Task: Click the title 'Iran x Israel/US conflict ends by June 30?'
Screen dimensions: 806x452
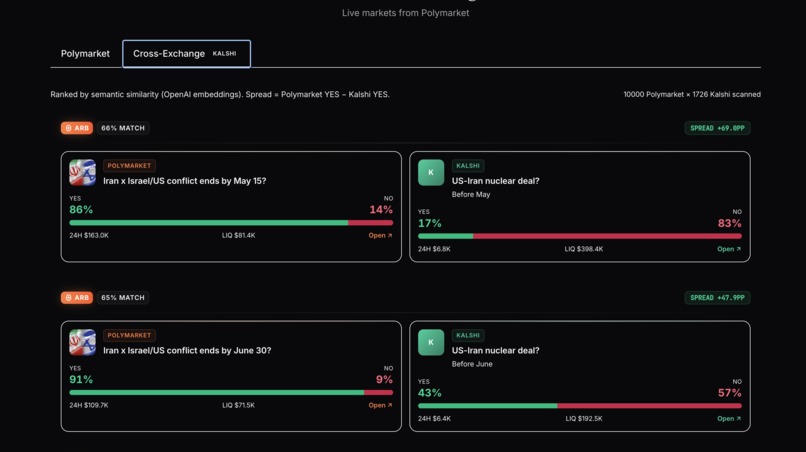Action: coord(187,351)
